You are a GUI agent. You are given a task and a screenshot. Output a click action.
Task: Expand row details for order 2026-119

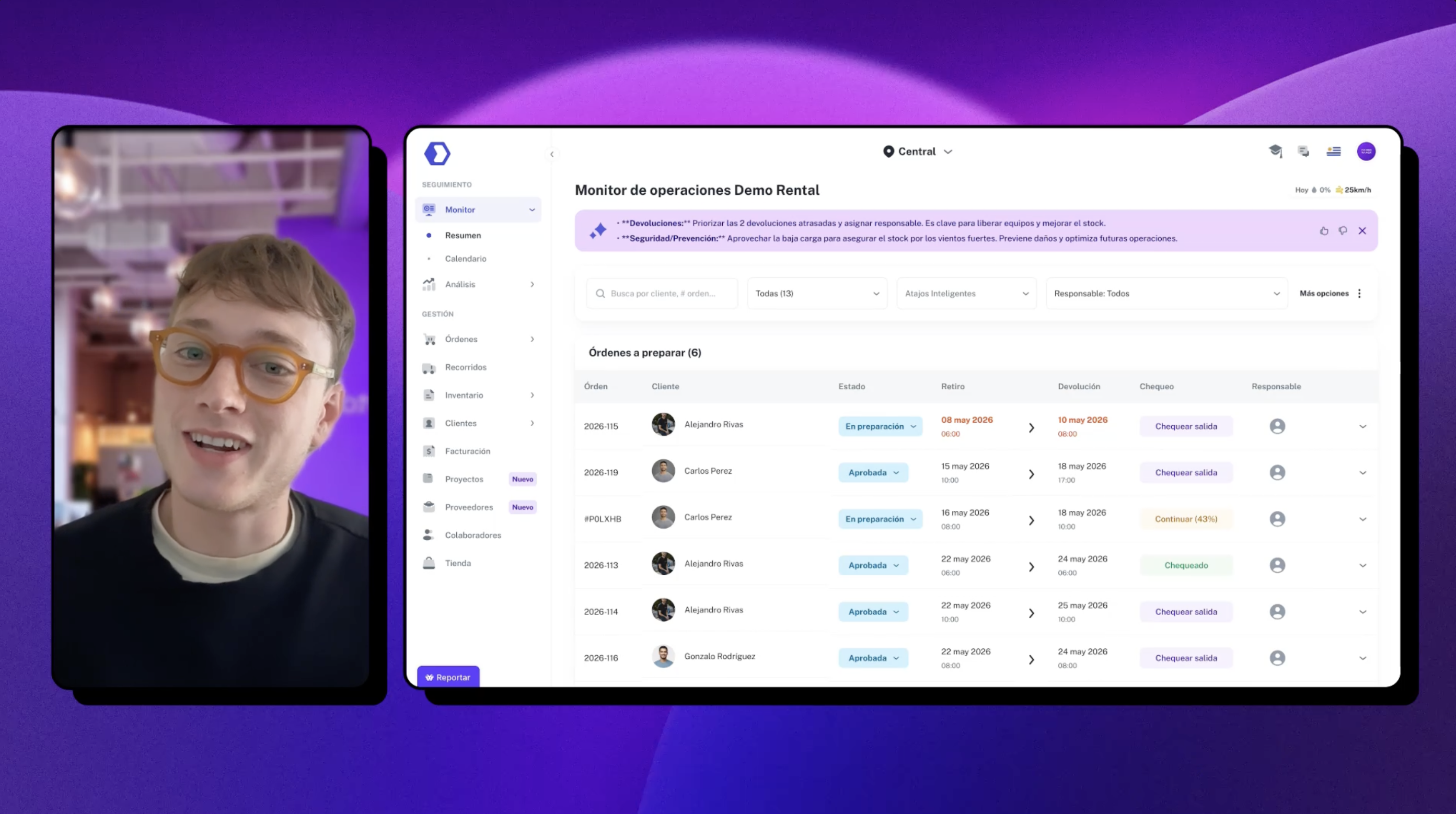(1363, 473)
